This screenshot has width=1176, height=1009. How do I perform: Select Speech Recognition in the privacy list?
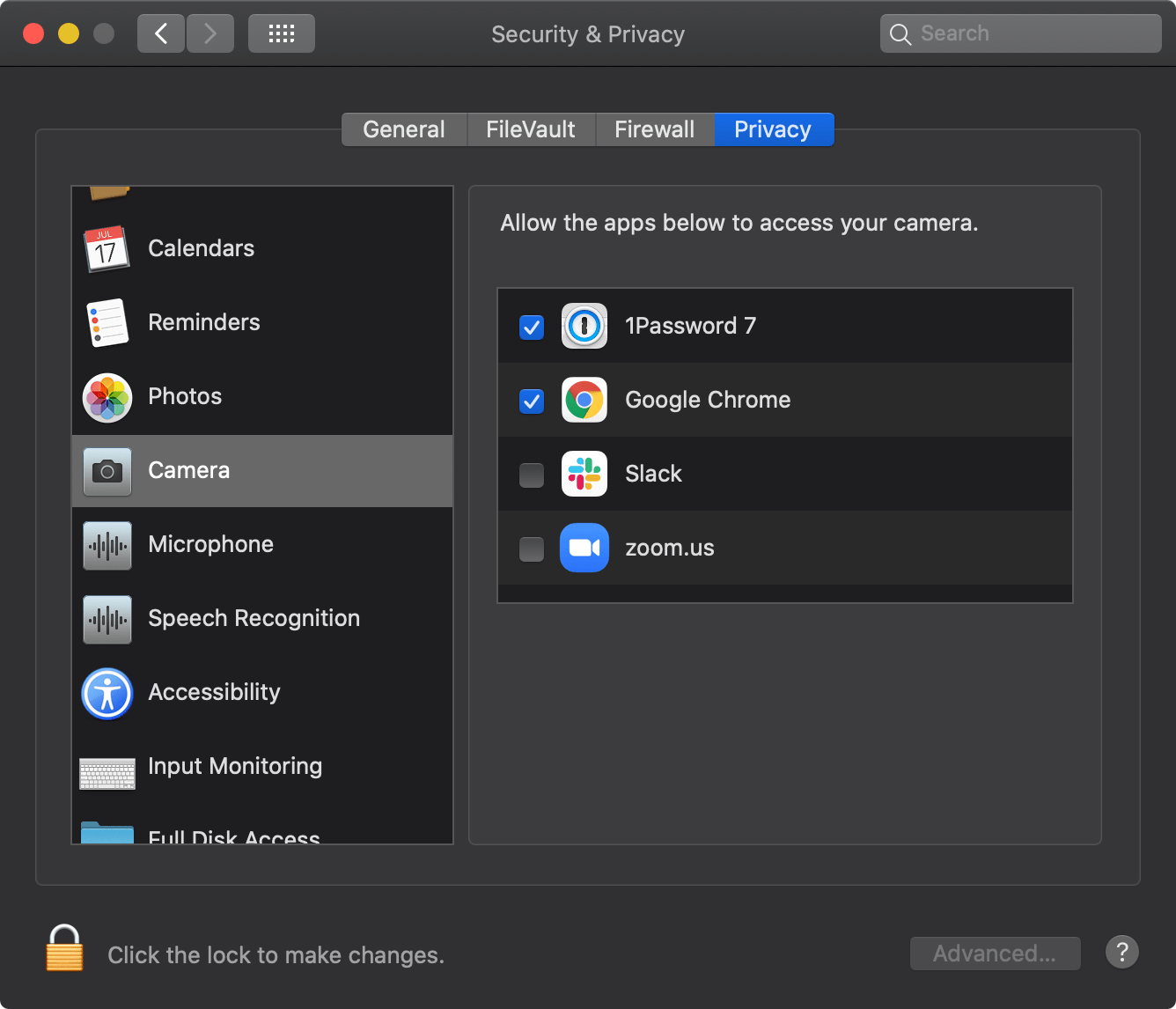coord(262,618)
